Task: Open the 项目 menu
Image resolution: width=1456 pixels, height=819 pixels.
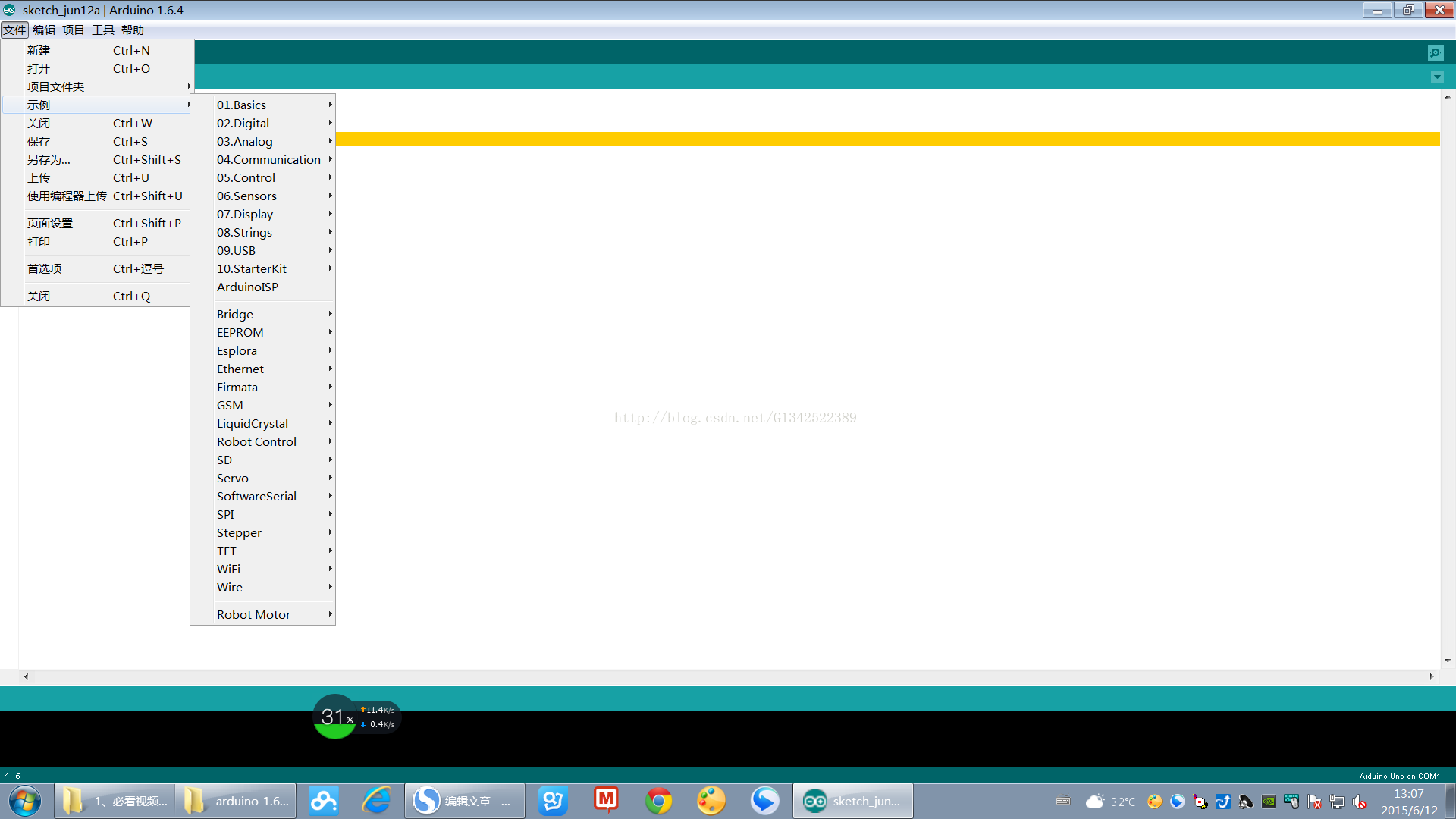Action: coord(73,30)
